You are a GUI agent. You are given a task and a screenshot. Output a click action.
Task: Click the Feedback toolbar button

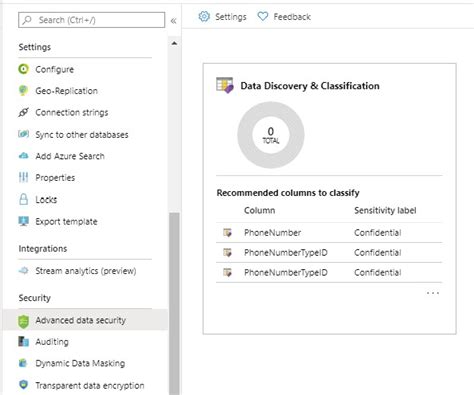284,16
